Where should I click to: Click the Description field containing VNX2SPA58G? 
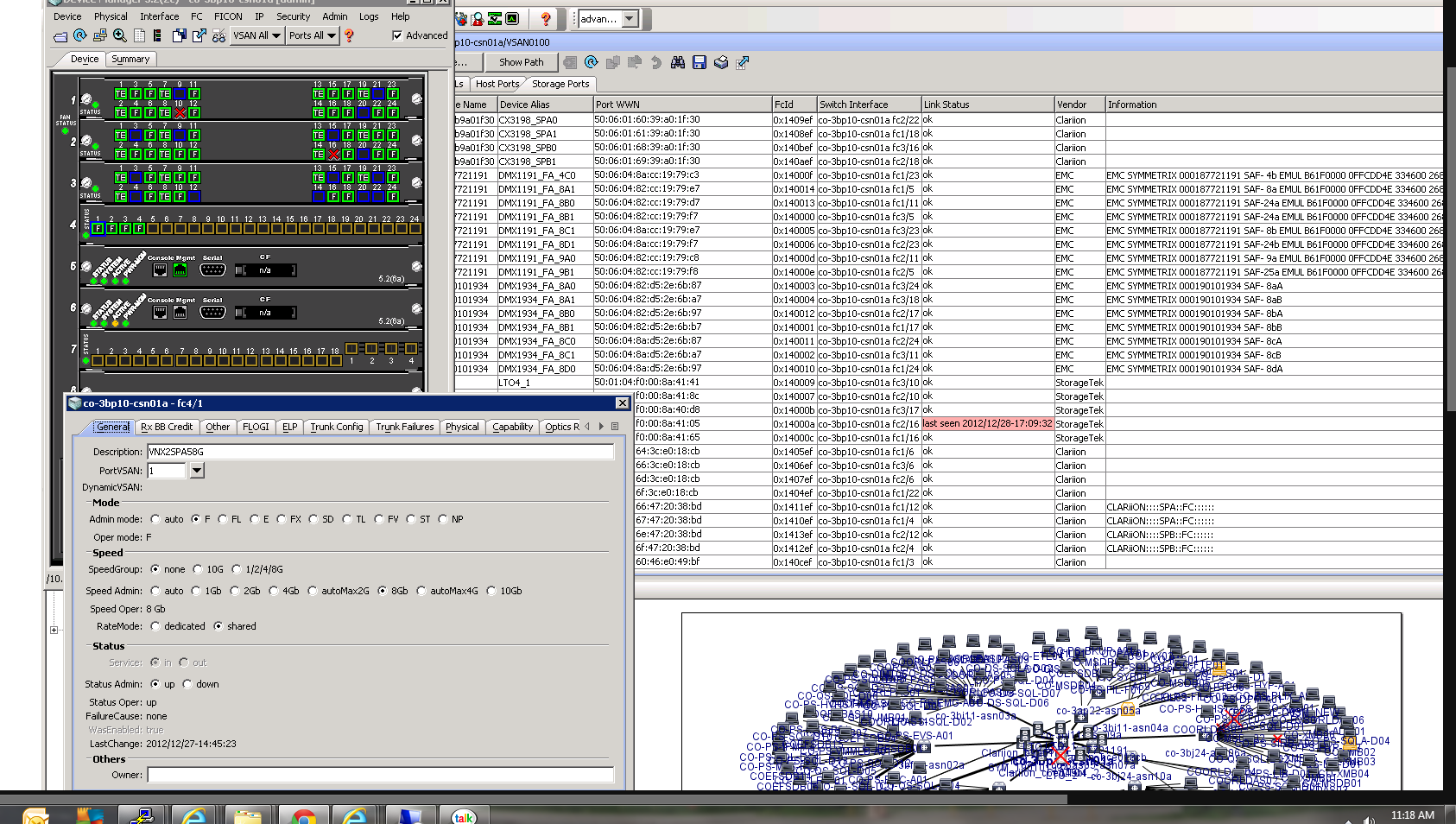[380, 452]
